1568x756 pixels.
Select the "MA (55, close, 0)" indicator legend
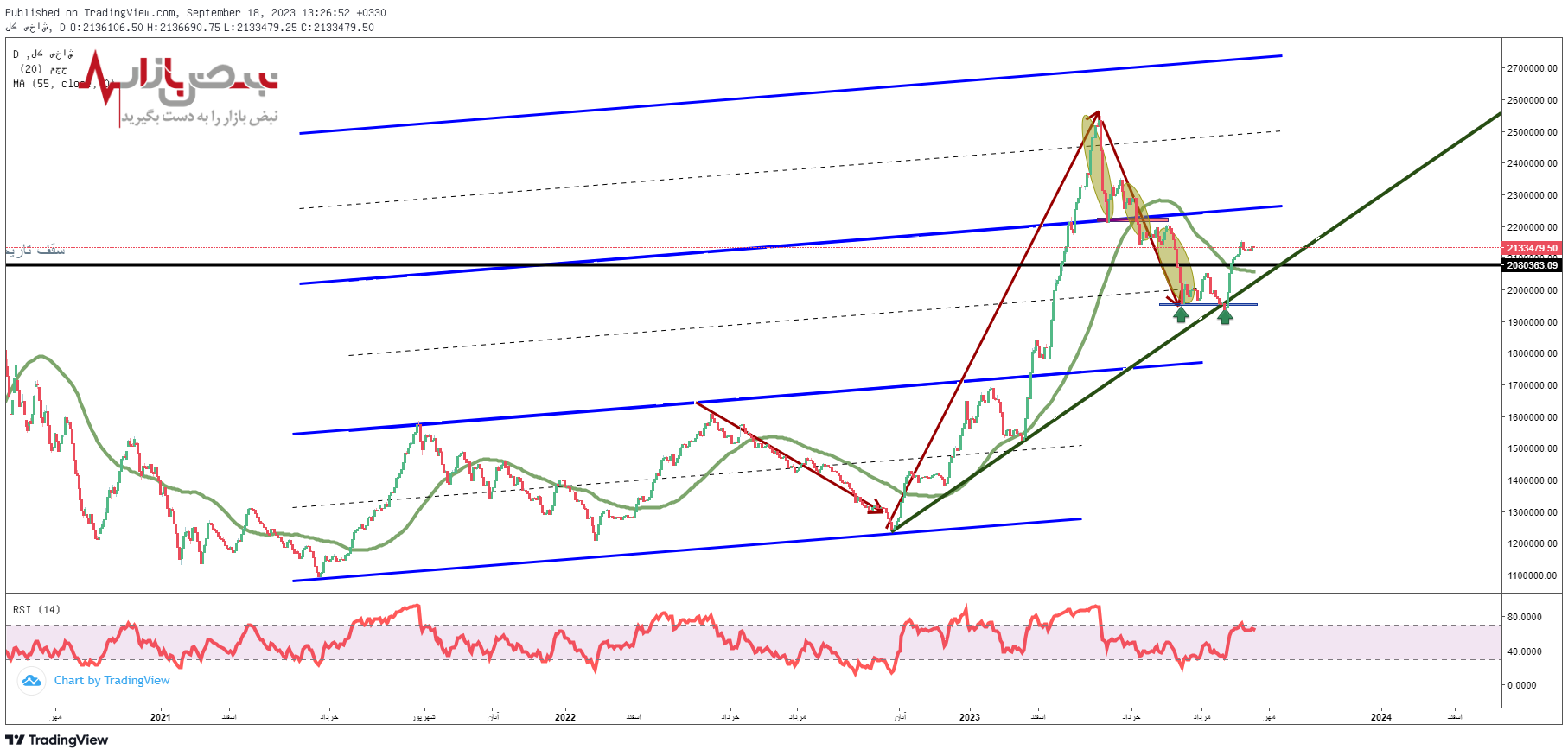click(63, 84)
